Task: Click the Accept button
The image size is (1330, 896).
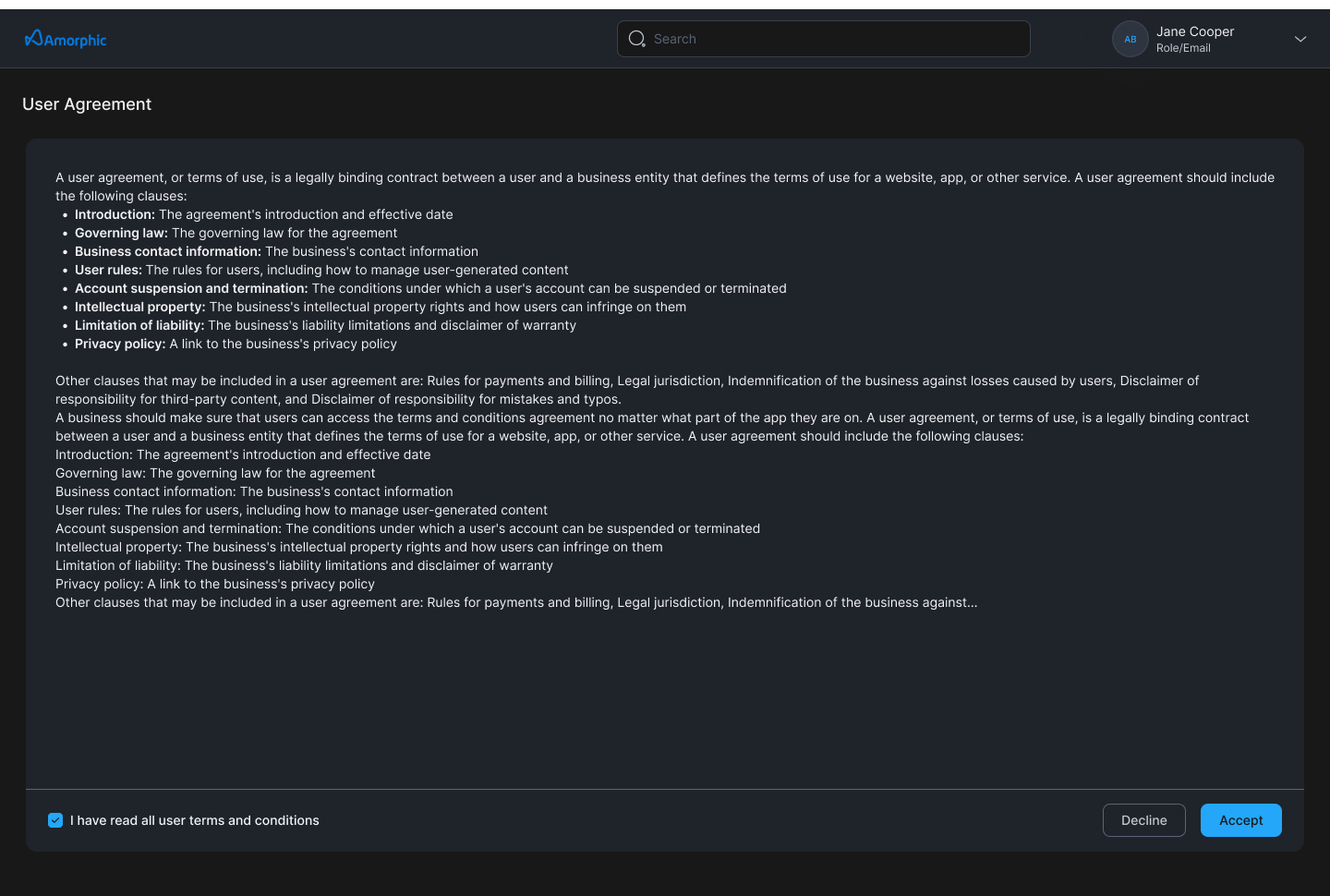Action: point(1240,820)
